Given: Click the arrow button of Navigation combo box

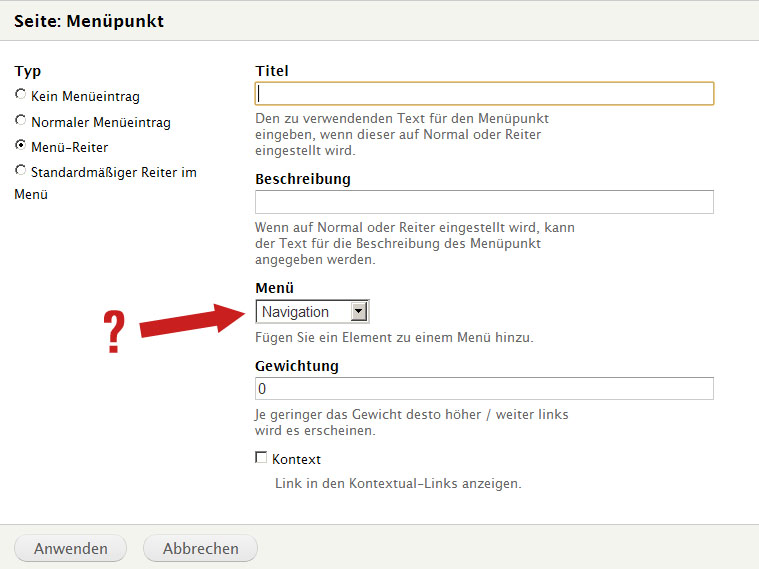Looking at the screenshot, I should point(360,312).
